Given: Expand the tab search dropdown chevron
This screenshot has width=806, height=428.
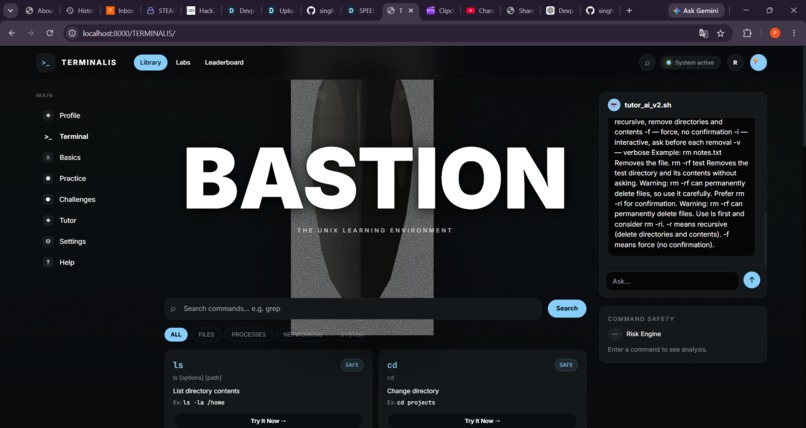Looking at the screenshot, I should pos(10,10).
